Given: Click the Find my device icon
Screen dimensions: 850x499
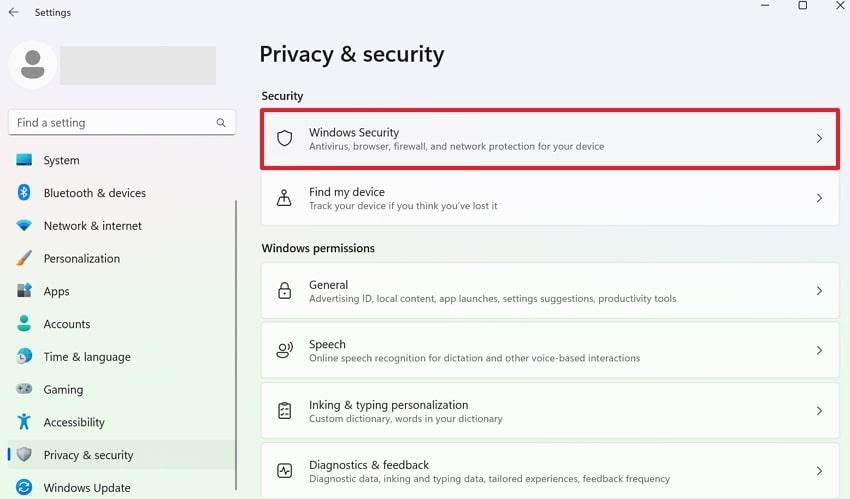Looking at the screenshot, I should coord(284,198).
